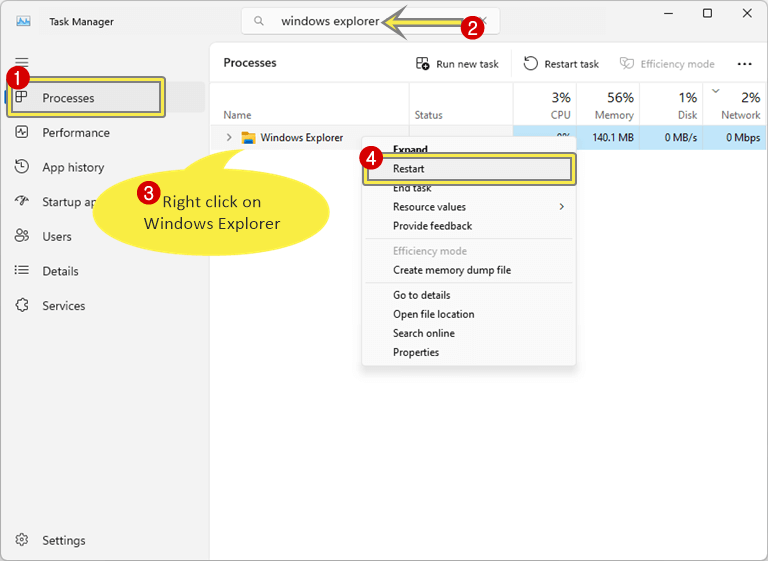This screenshot has width=768, height=561.
Task: Click the 0 Mbps network cell
Action: click(x=734, y=138)
